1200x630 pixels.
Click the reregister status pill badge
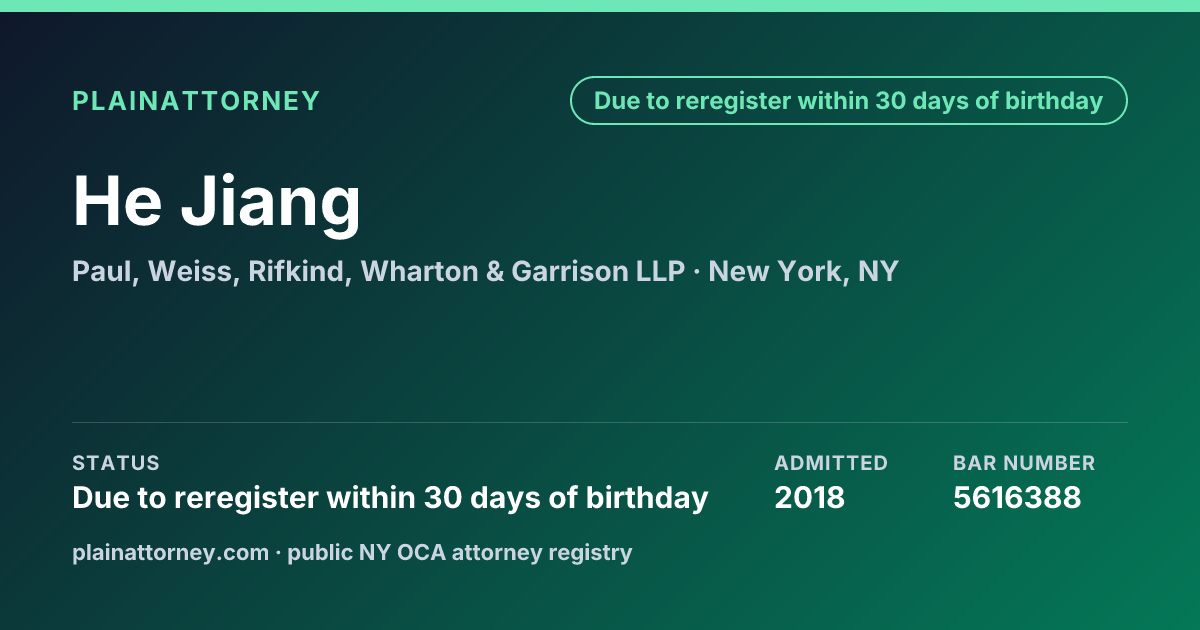[x=849, y=101]
